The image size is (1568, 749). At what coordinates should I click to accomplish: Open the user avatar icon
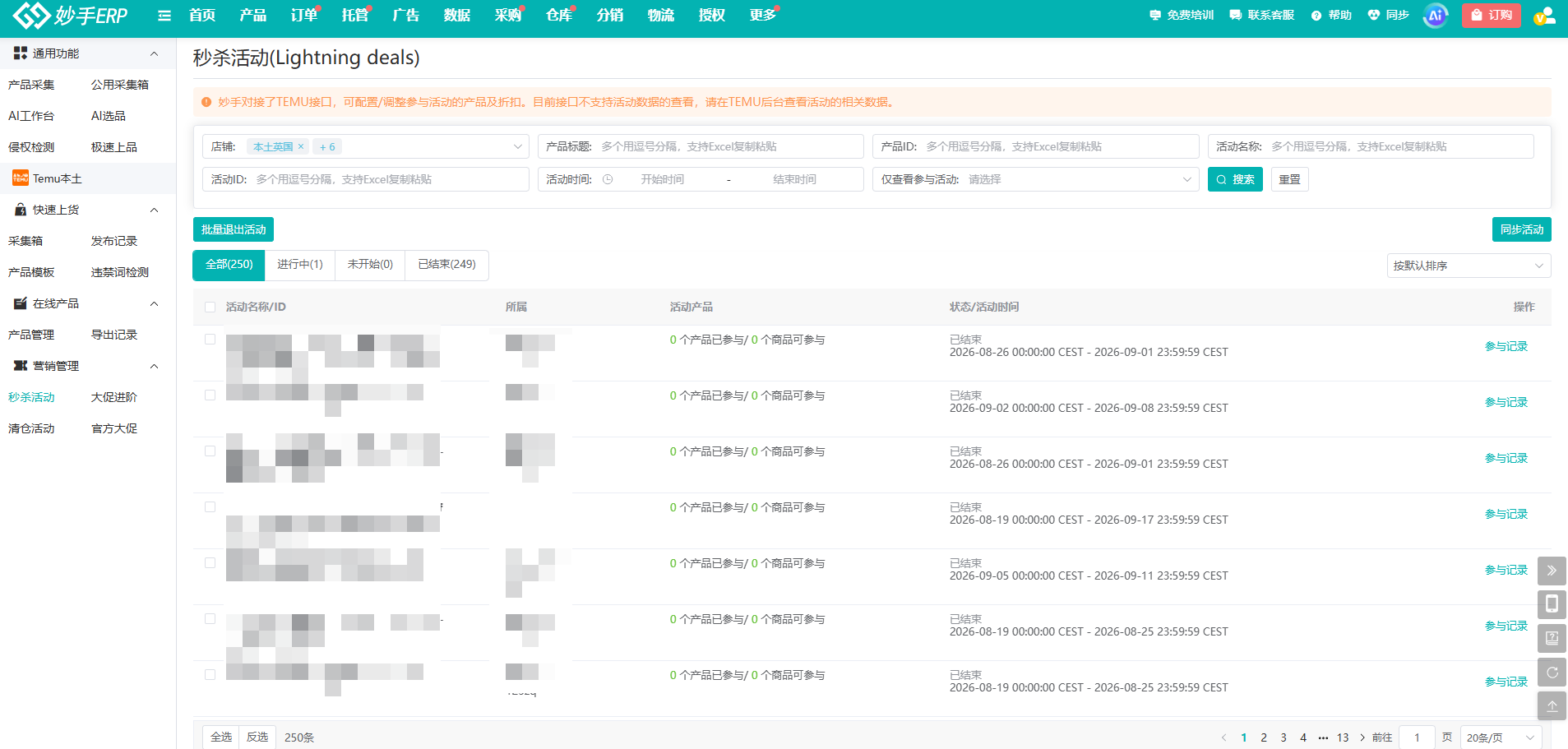(x=1544, y=16)
